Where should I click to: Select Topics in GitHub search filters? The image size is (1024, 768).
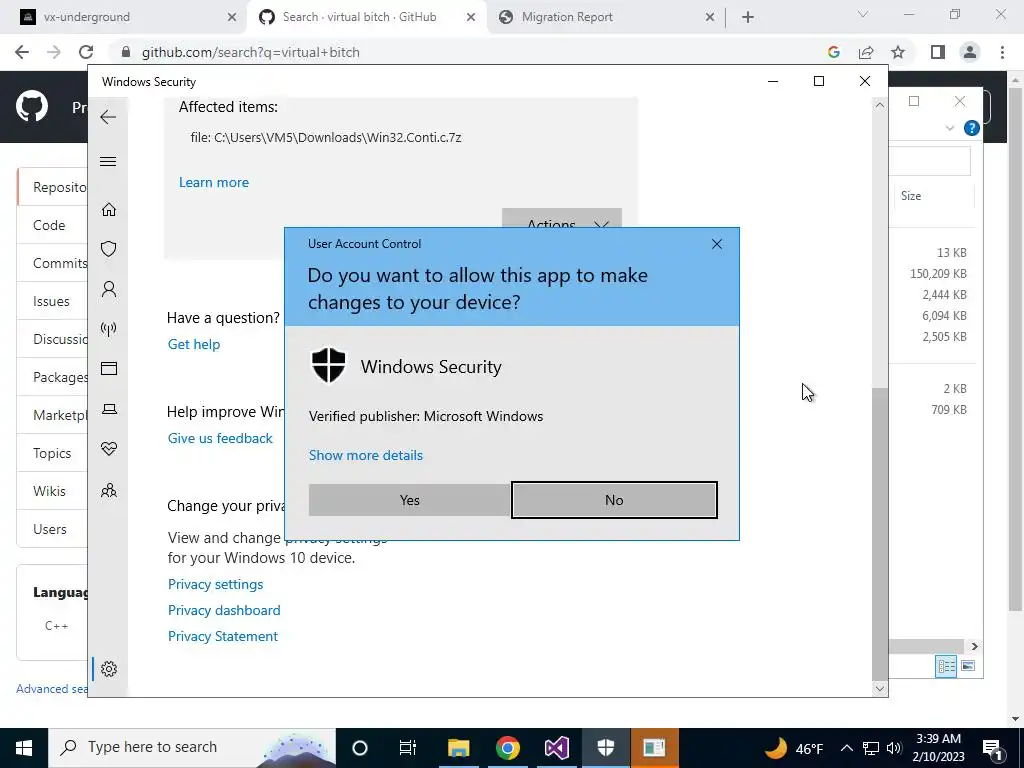52,453
